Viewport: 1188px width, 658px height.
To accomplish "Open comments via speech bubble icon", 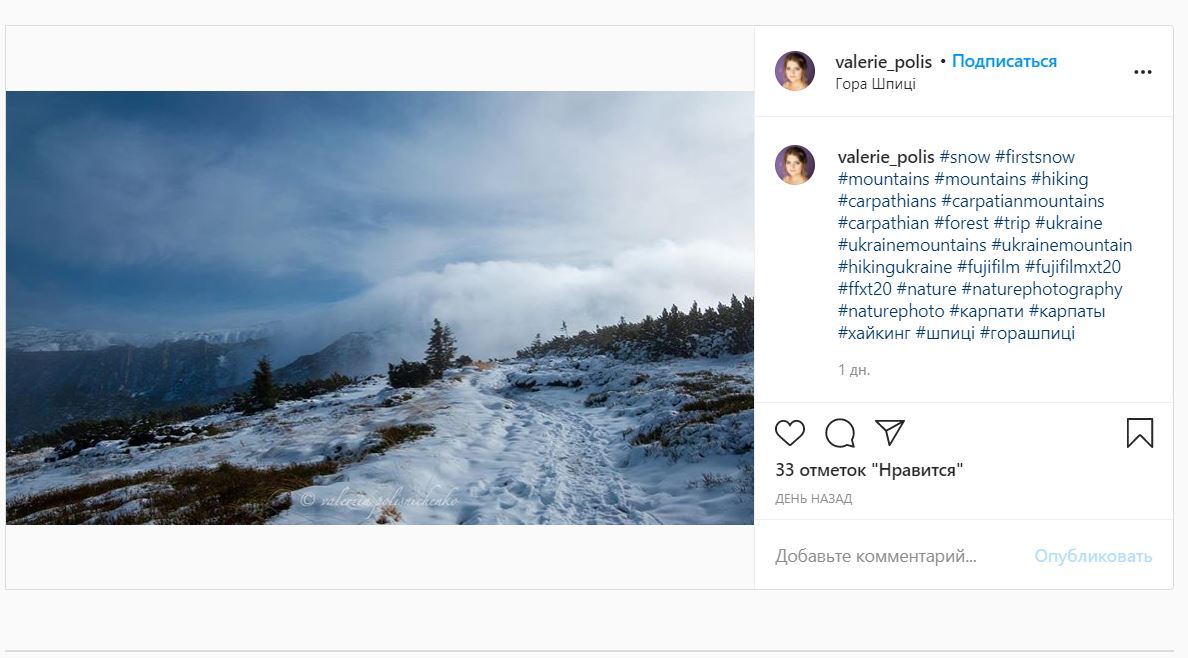I will (840, 433).
